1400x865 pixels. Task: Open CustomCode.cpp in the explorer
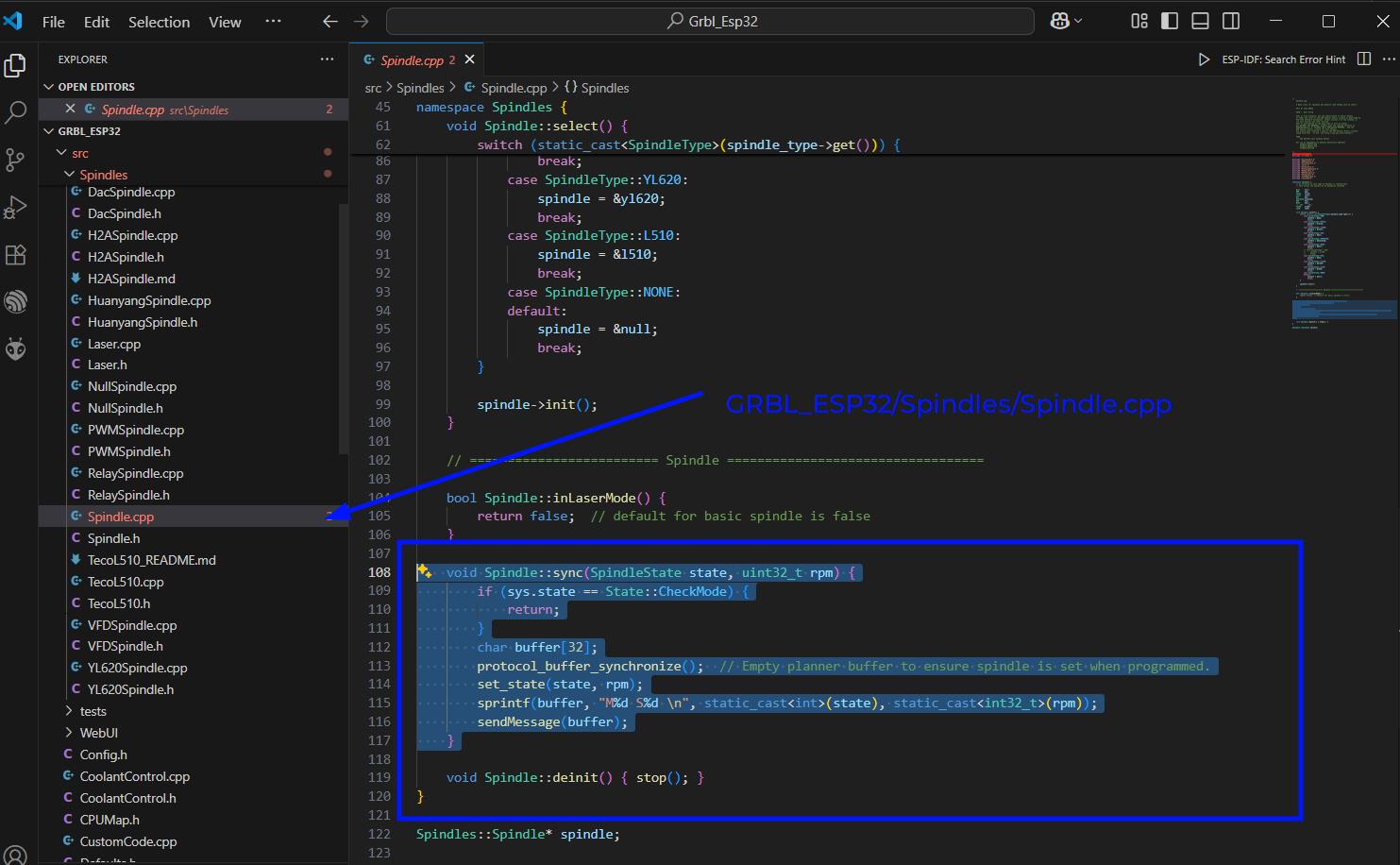click(x=128, y=841)
